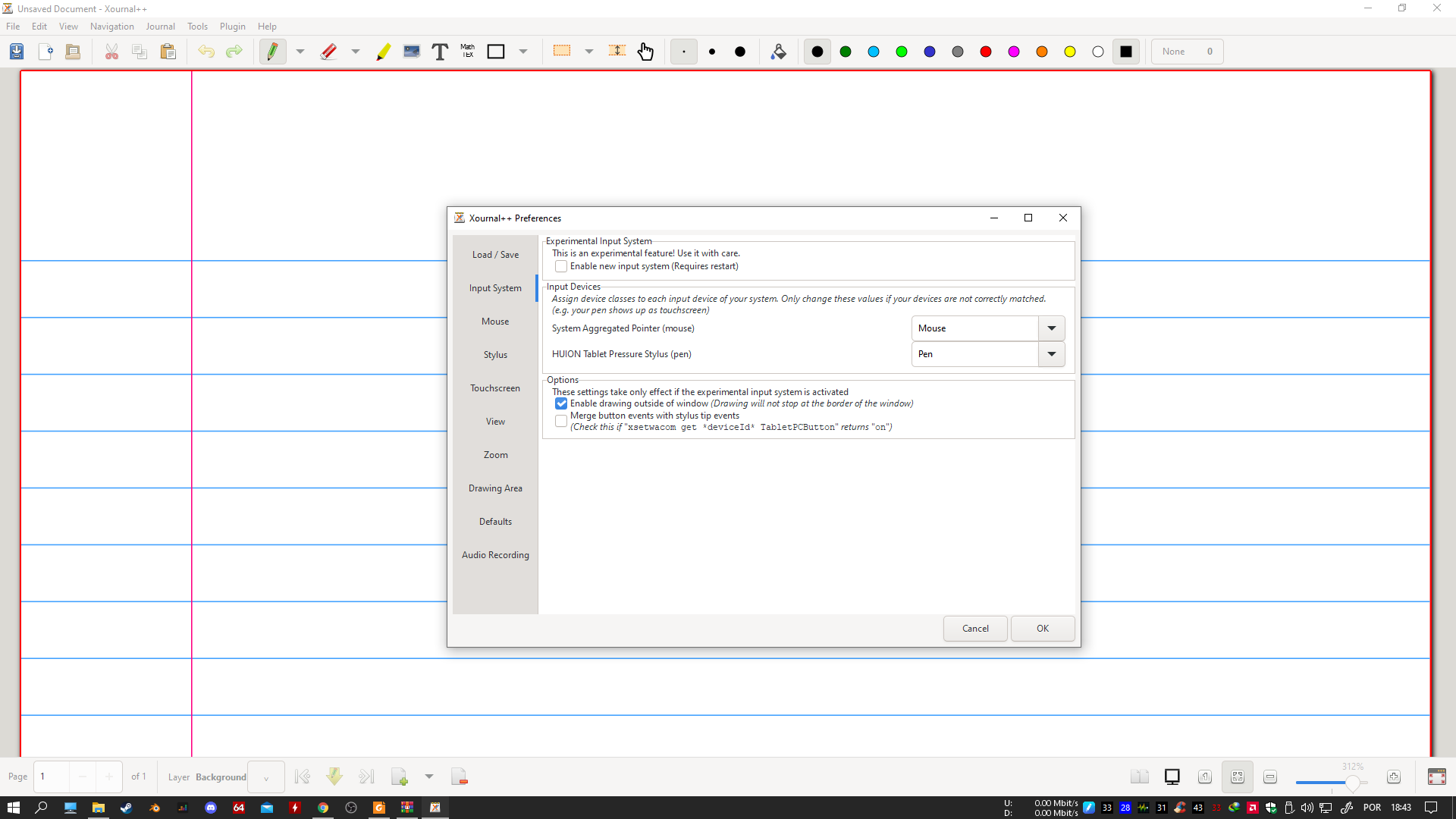Switch to Stylus preferences tab
Viewport: 1456px width, 819px height.
[495, 355]
